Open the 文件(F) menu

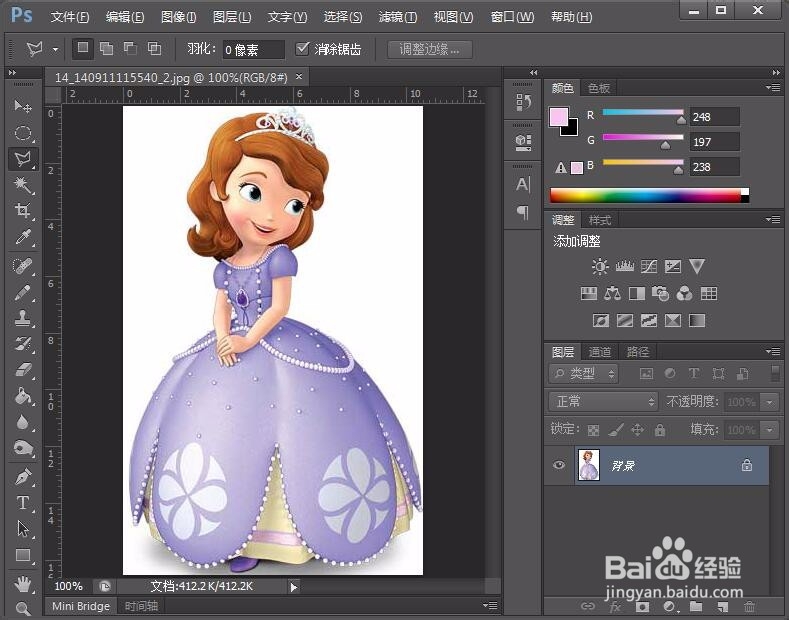coord(70,17)
